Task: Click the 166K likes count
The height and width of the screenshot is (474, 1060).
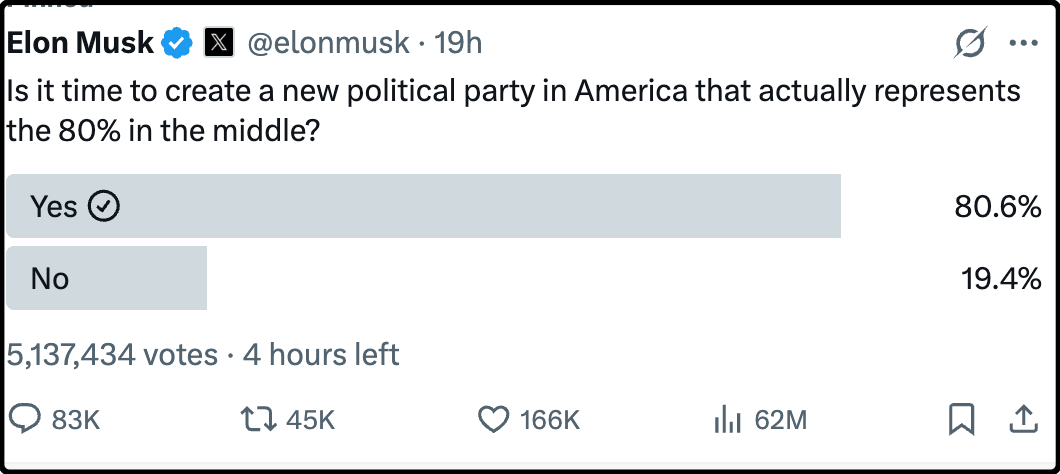Action: point(550,421)
